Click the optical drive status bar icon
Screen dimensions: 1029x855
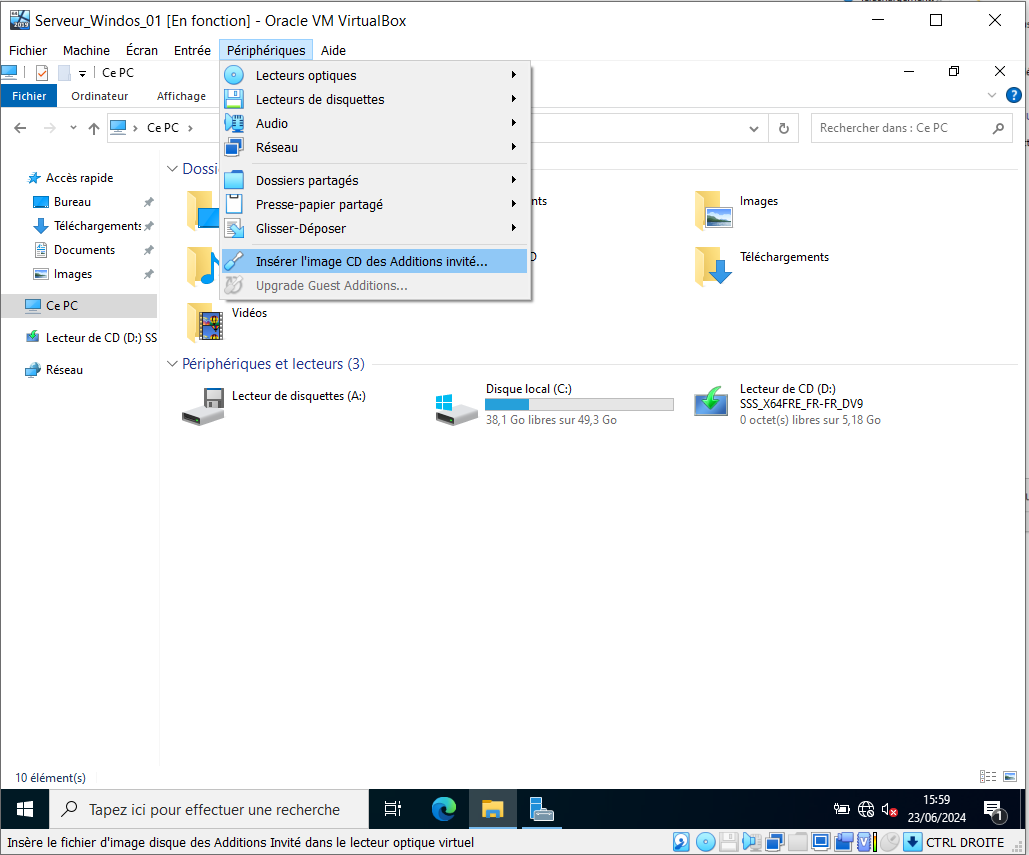coord(705,842)
